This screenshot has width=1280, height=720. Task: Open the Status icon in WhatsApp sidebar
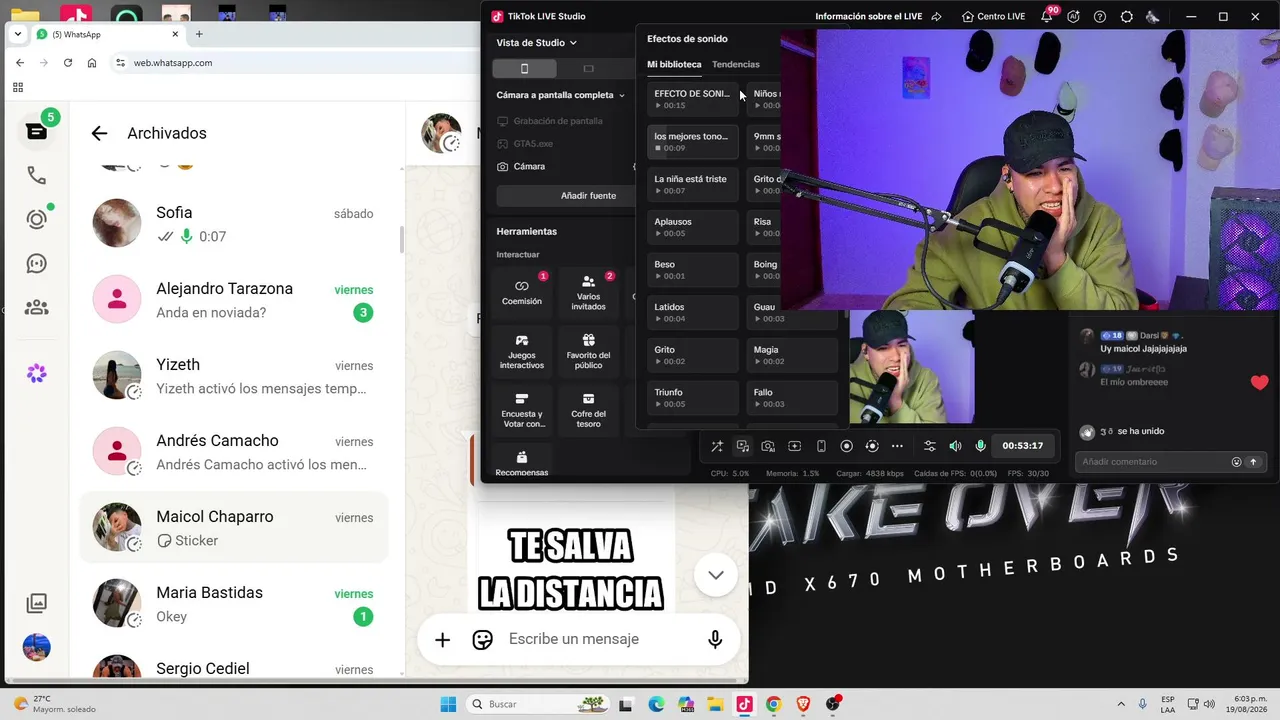[x=37, y=219]
